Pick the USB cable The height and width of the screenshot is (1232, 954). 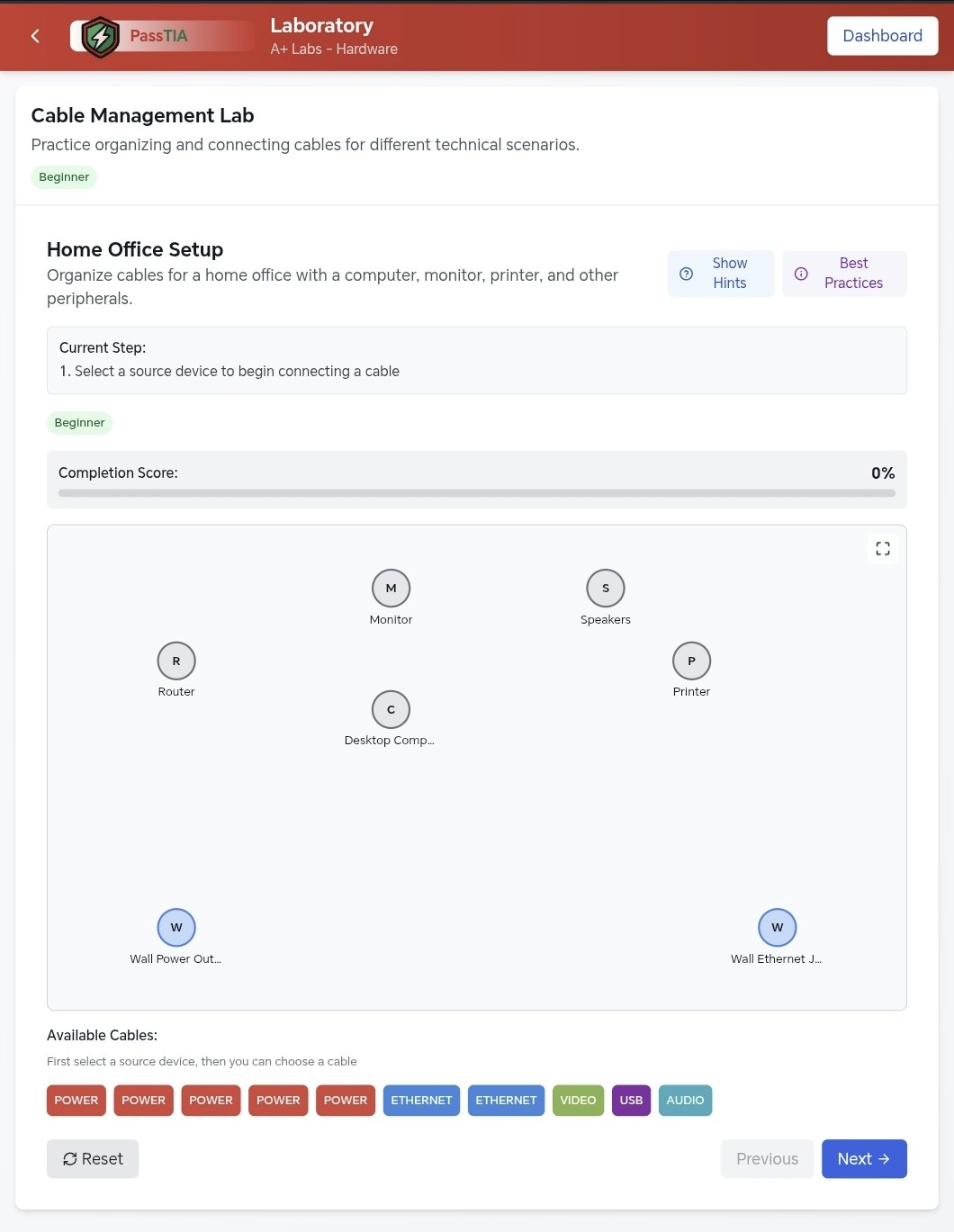631,1101
